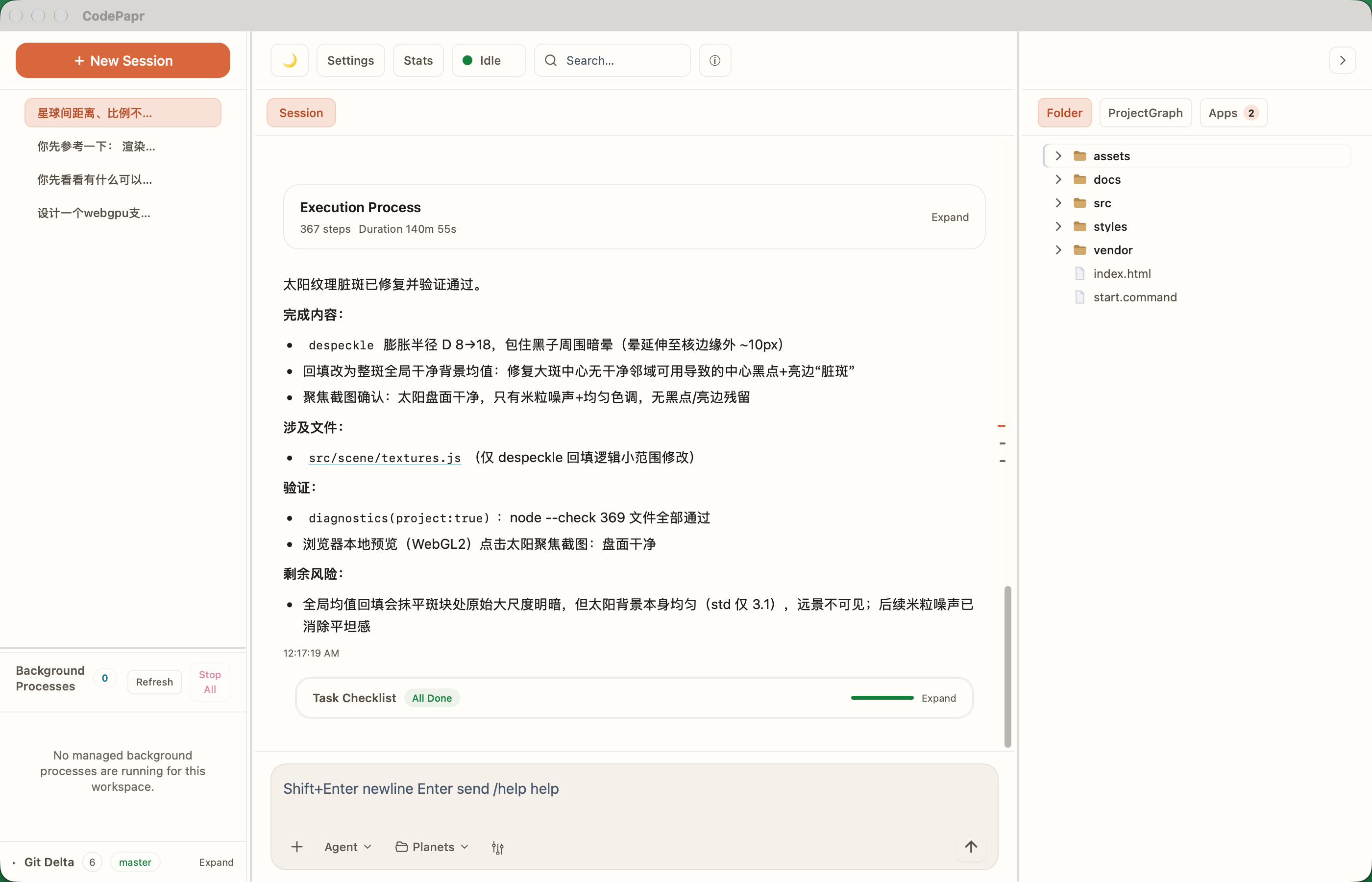Expand the src folder chevron

tap(1058, 203)
